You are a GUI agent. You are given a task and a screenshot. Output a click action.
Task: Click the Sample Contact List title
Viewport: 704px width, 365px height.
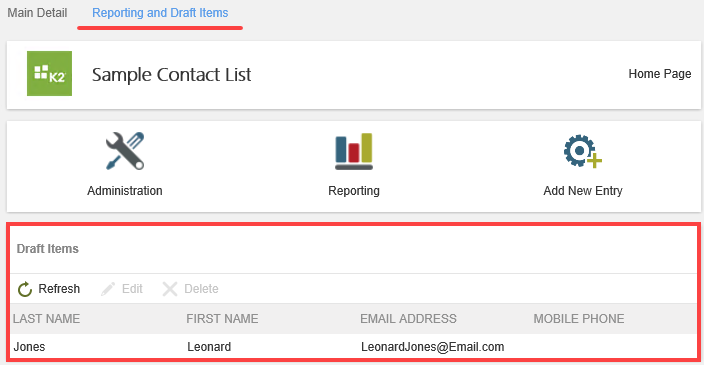(172, 75)
